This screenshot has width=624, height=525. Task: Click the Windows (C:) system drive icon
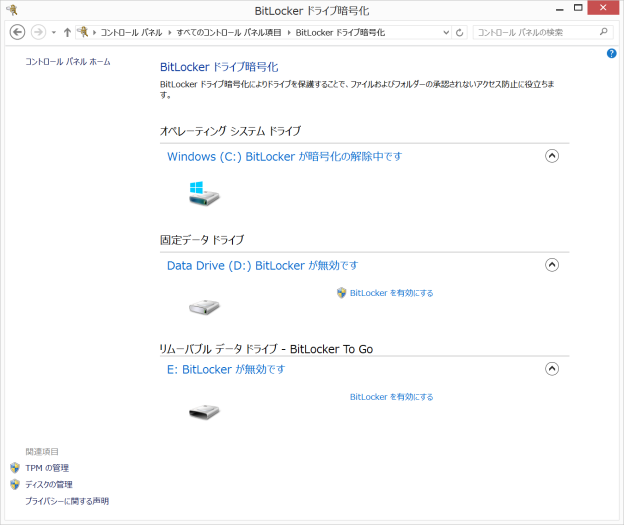coord(204,194)
